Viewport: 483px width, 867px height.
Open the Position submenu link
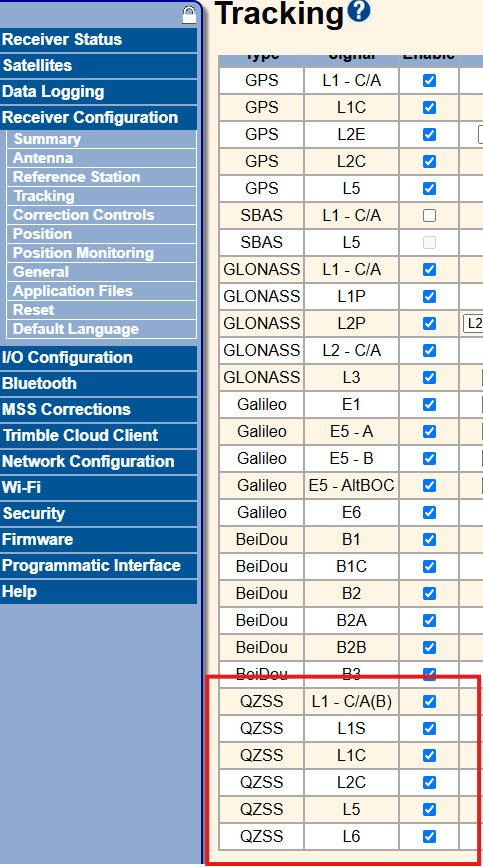click(102, 234)
